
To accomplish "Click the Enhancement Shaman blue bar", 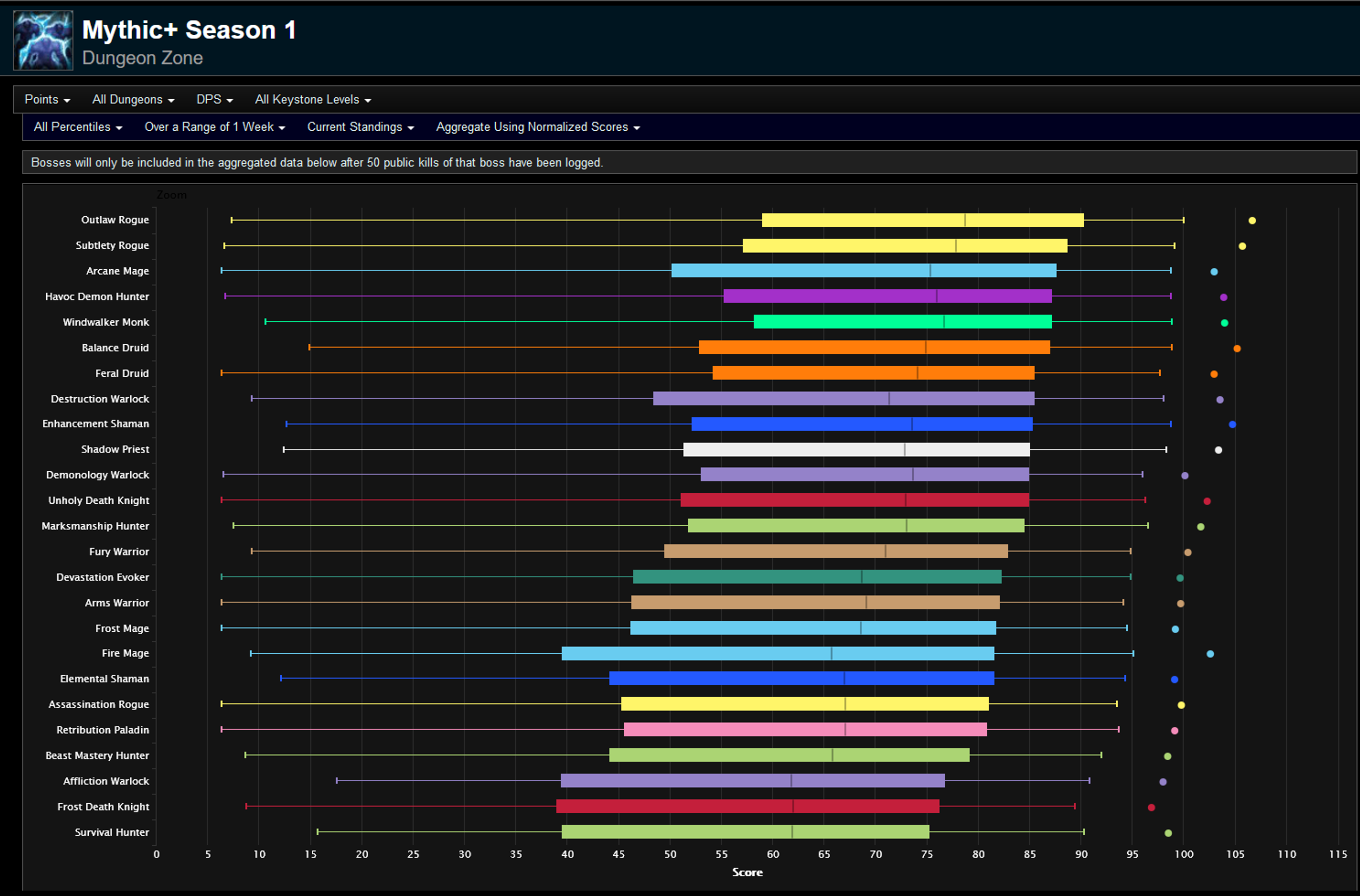I will point(862,424).
